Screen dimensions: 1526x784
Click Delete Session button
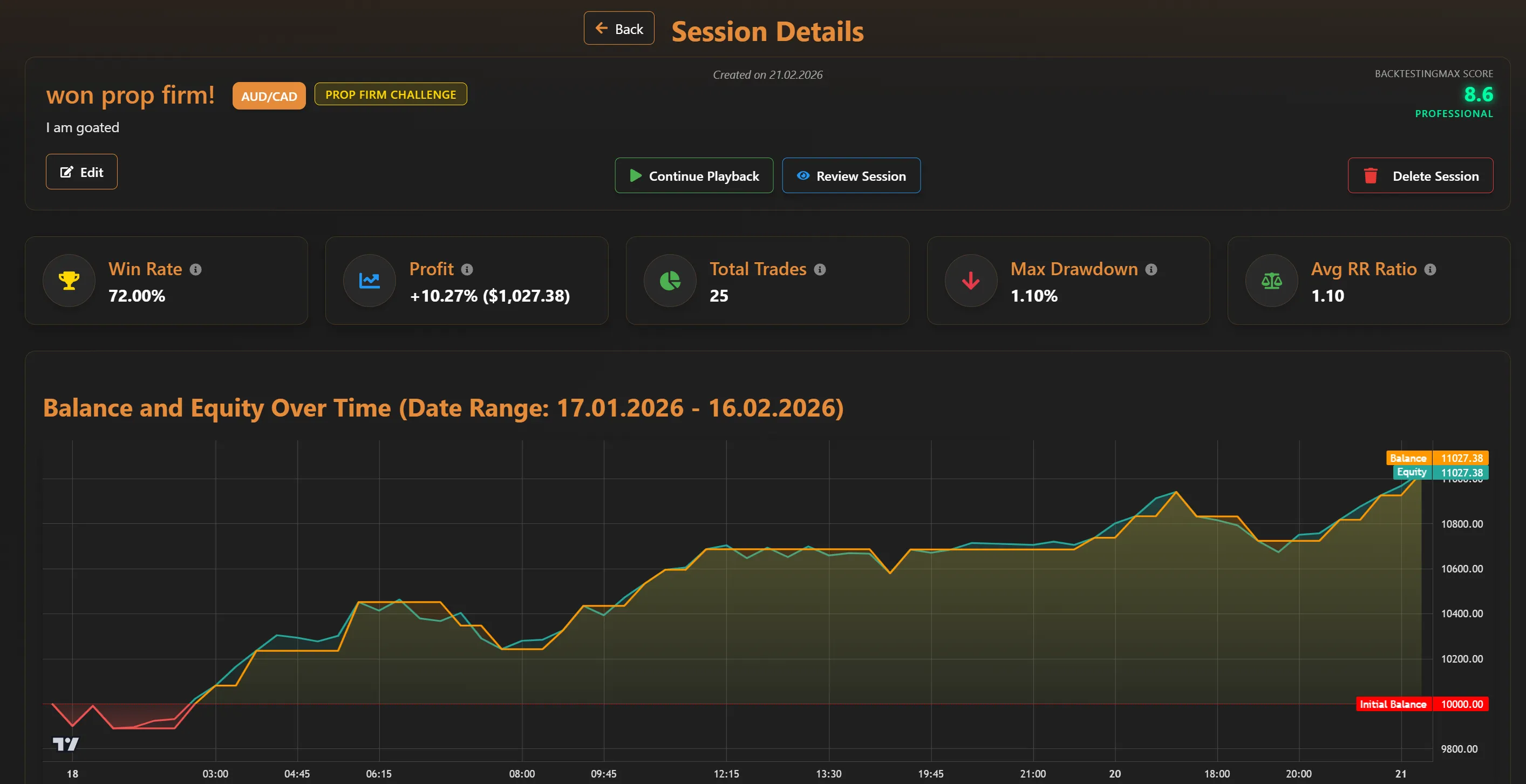coord(1420,176)
